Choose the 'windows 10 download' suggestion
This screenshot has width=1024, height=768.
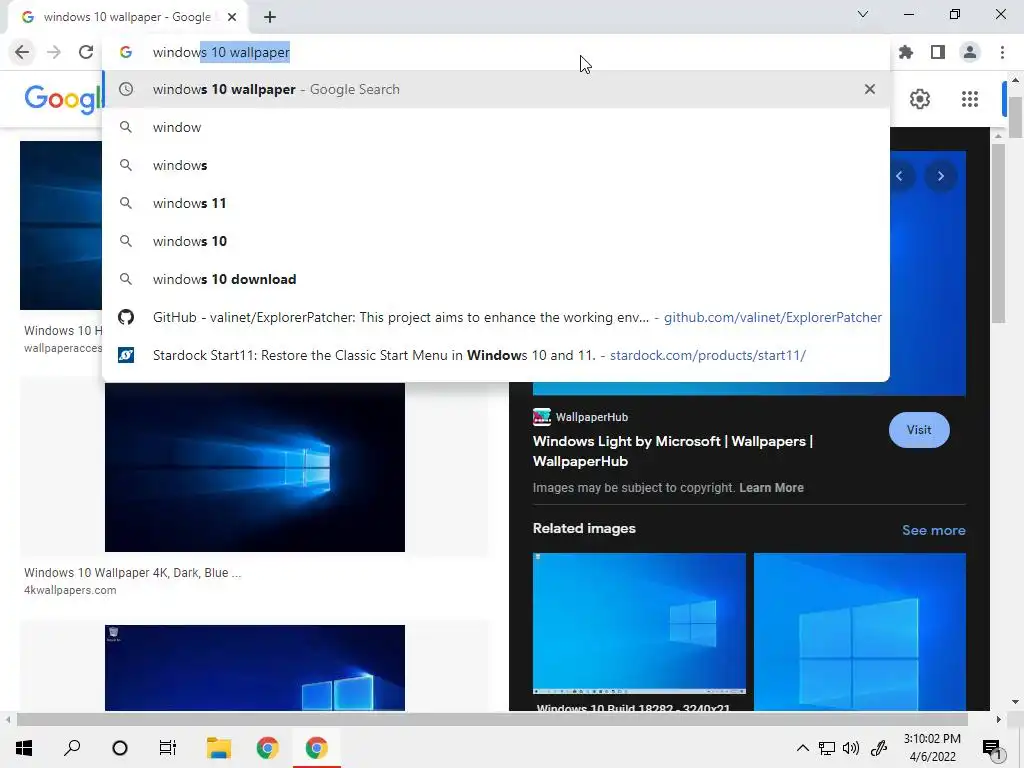496,279
